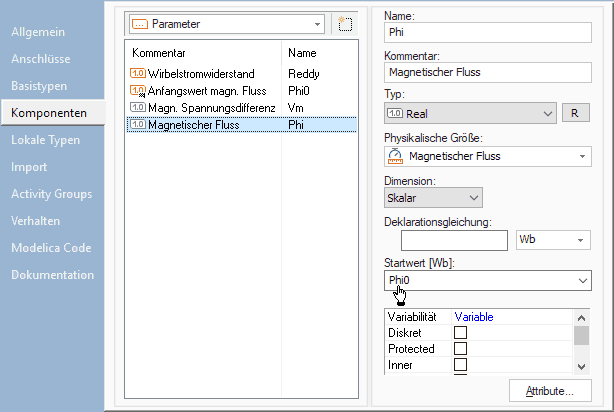Screen dimensions: 614x412
Task: Click the Kommentar field Magnetischer Fluss
Action: tap(488, 72)
